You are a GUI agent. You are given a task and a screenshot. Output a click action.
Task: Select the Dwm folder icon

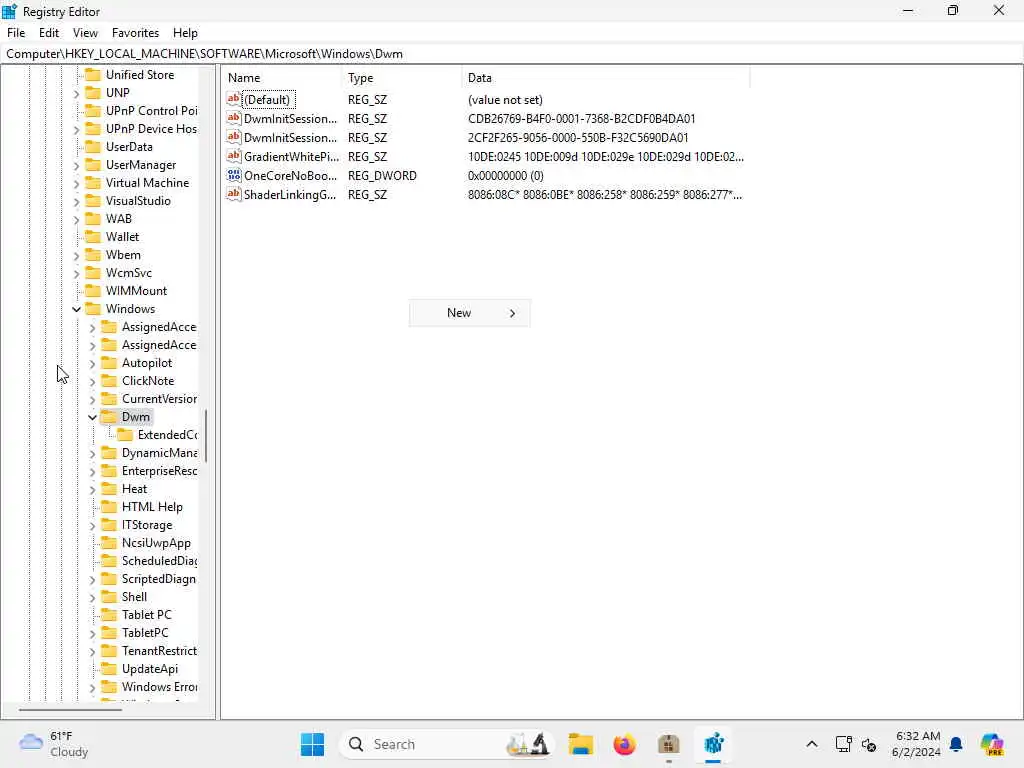109,416
